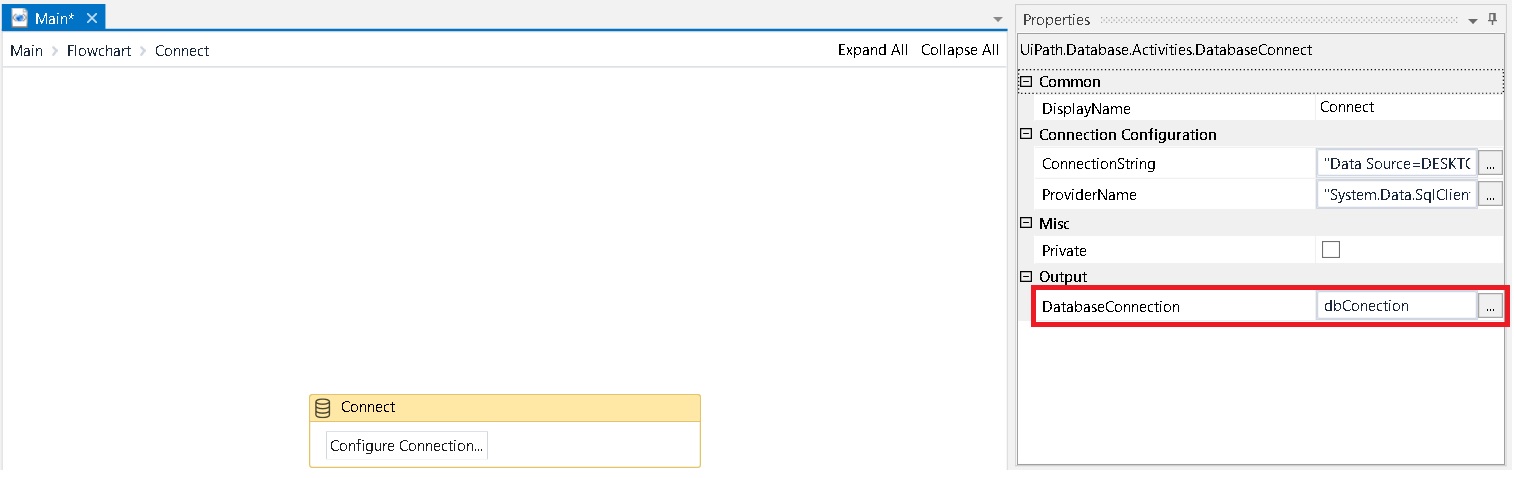Select the Main* workflow tab

(x=54, y=18)
